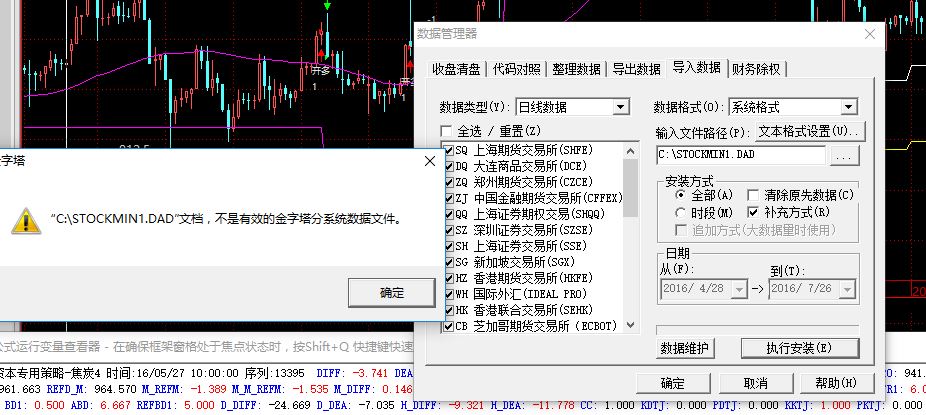Viewport: 926px width, 415px height.
Task: Click the browse "..." button beside file path
Action: [844, 156]
